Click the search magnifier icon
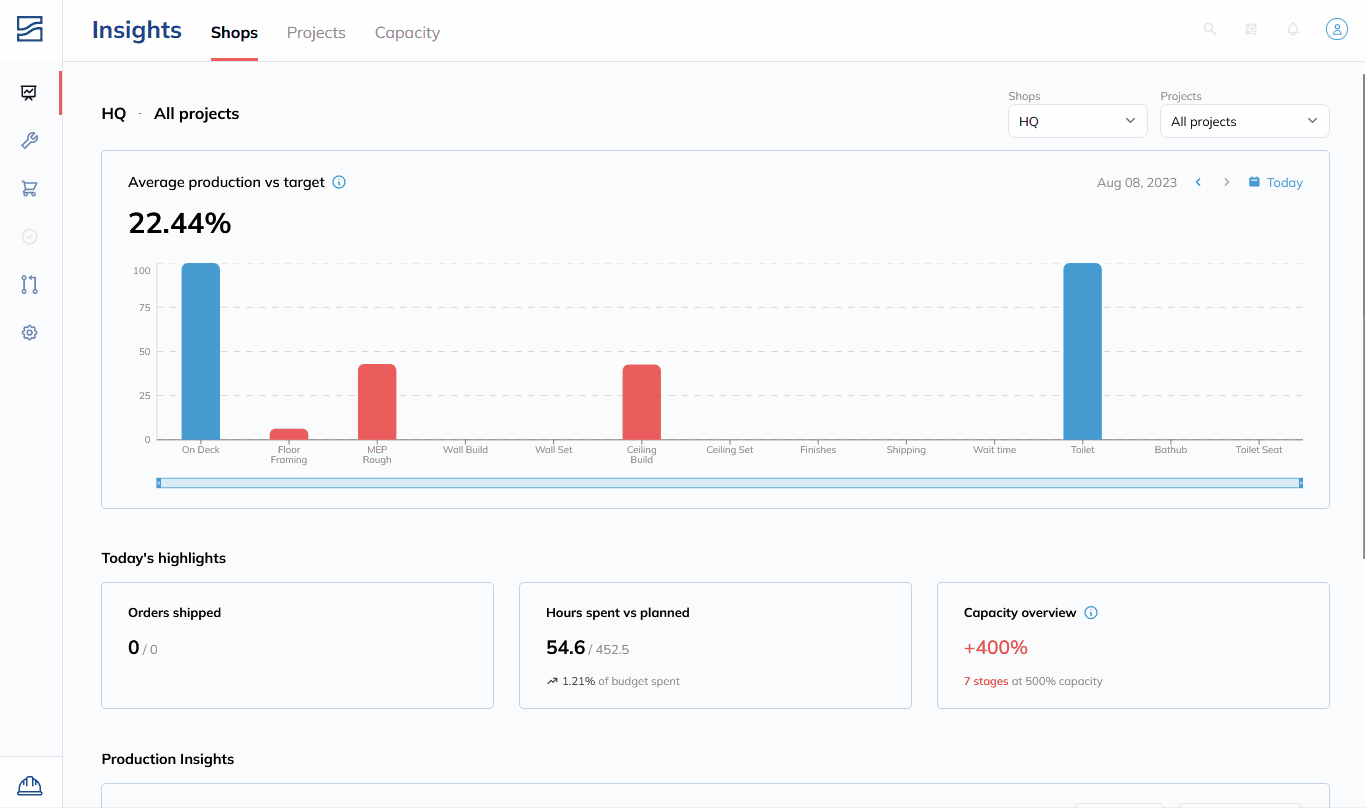 tap(1209, 29)
